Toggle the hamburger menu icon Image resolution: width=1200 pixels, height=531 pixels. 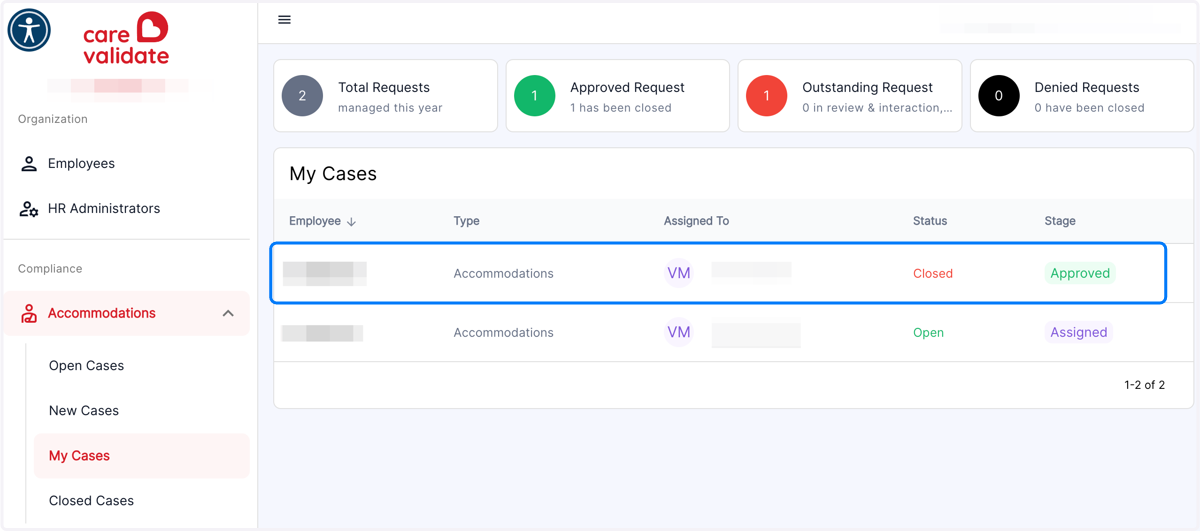click(284, 20)
